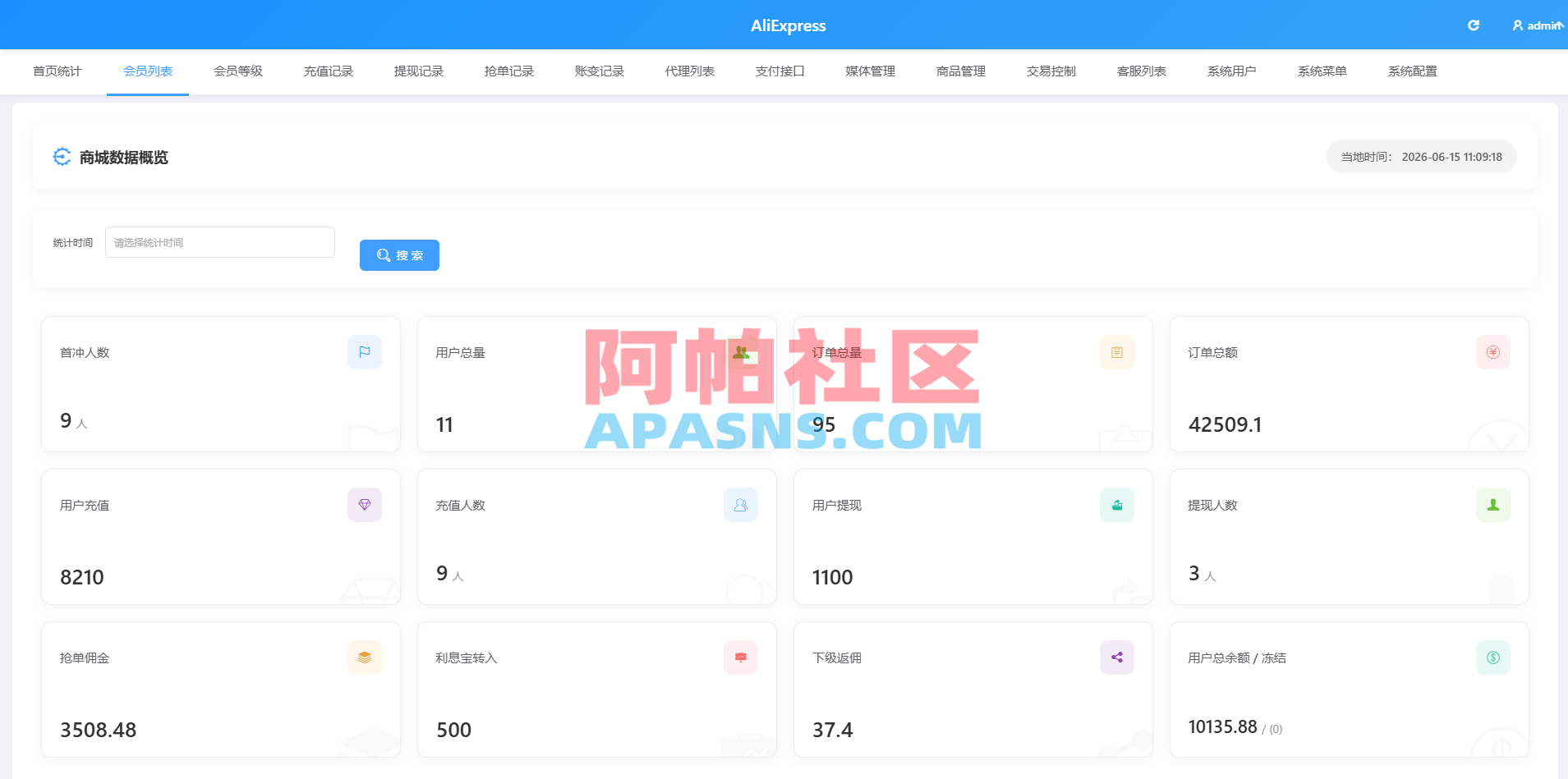Click the 8210 user recharge value
Viewport: 1568px width, 779px height.
82,577
